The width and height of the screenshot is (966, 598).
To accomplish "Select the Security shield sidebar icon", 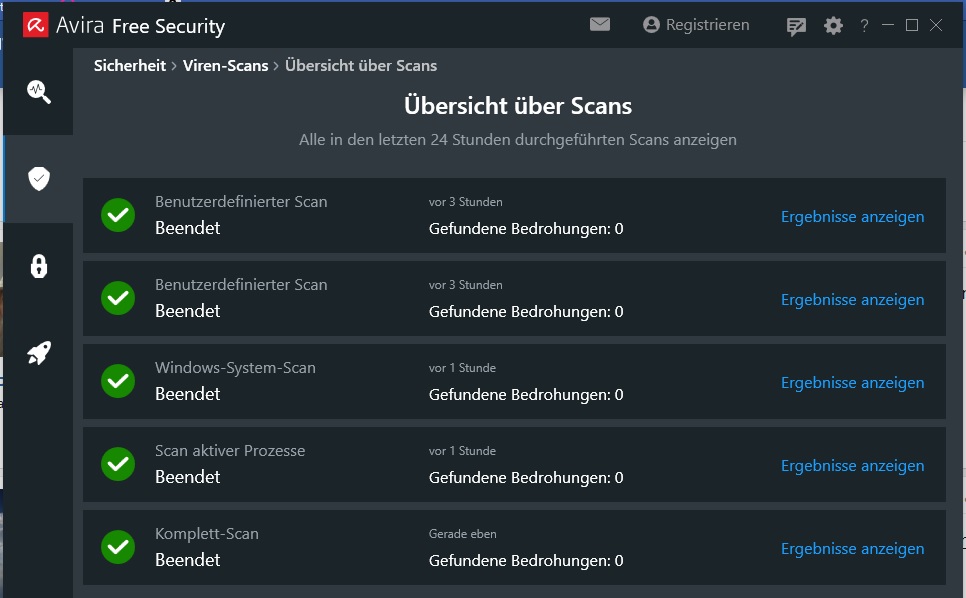I will (38, 179).
